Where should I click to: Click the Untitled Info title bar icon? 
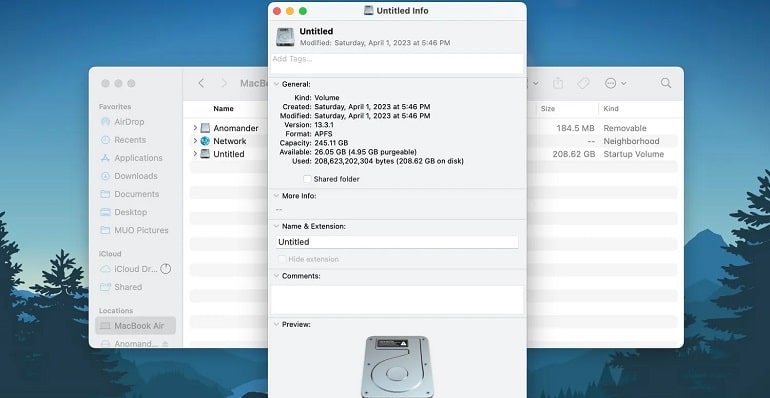369,10
